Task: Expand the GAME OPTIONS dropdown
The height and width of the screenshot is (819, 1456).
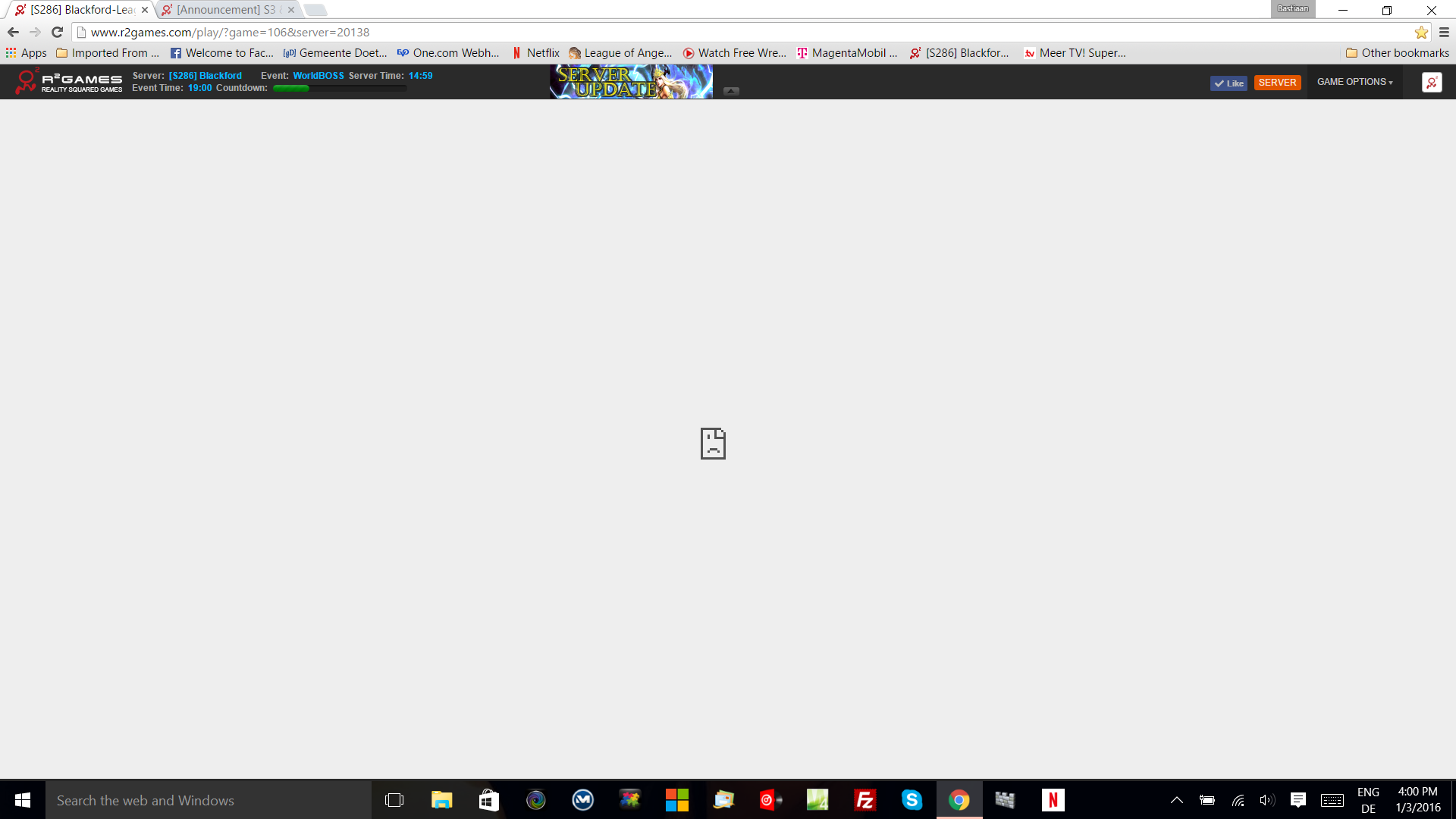Action: pos(1354,82)
